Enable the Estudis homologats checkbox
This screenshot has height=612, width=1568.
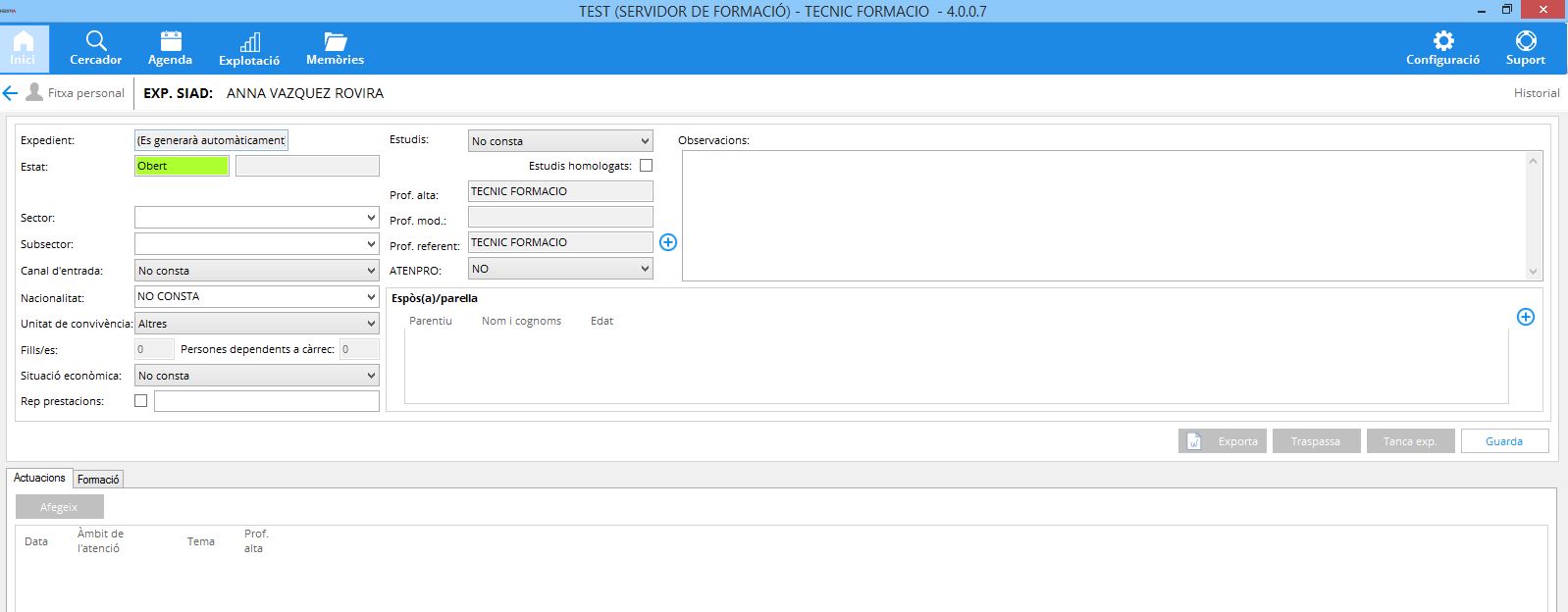point(646,166)
